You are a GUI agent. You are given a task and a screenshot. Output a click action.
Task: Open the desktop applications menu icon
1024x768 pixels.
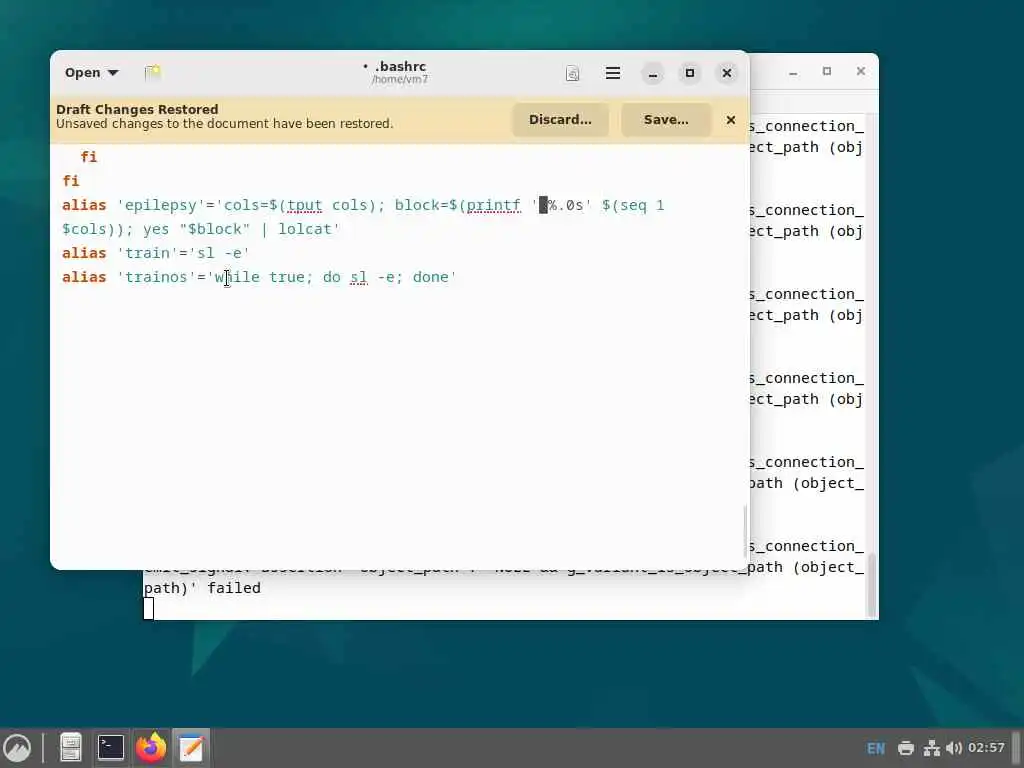pos(17,748)
